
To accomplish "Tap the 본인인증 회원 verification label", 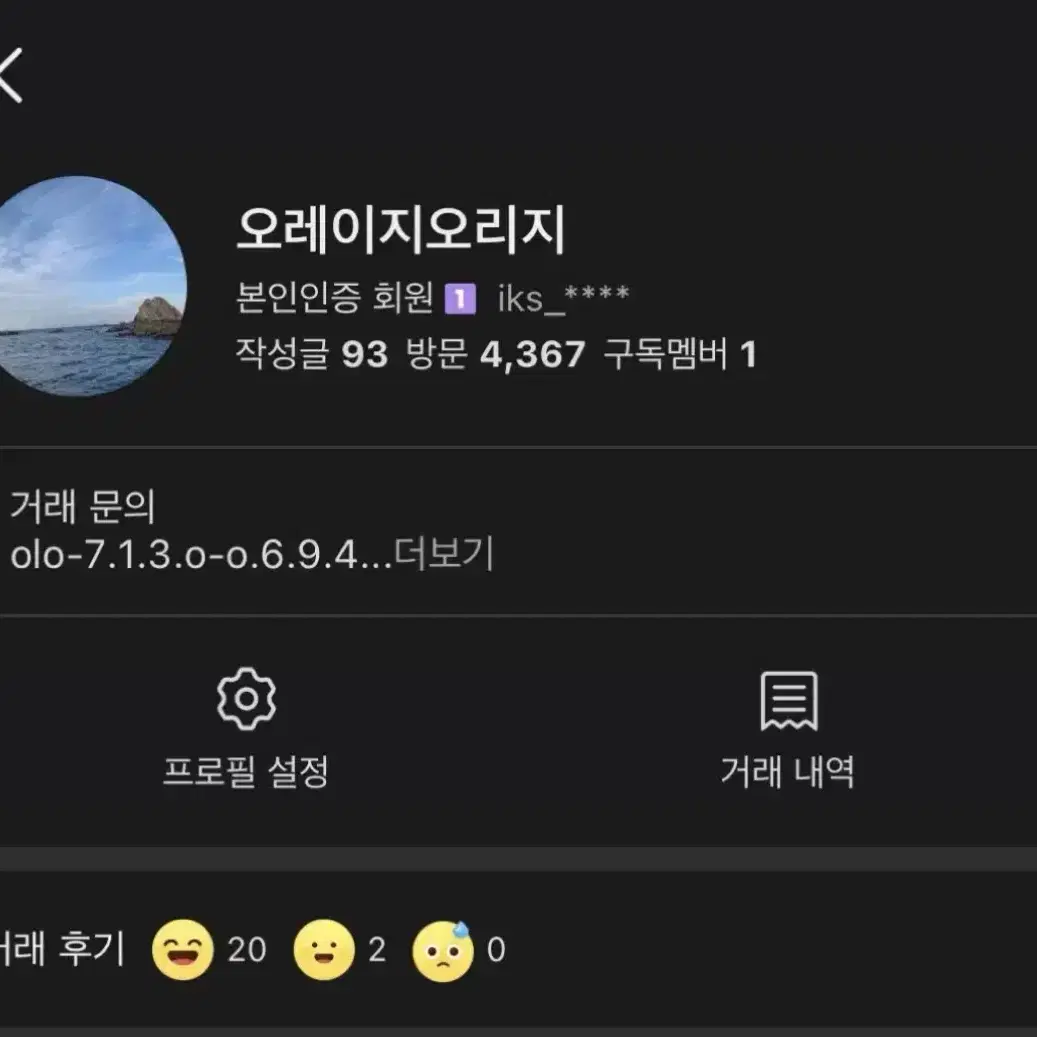I will (x=335, y=298).
